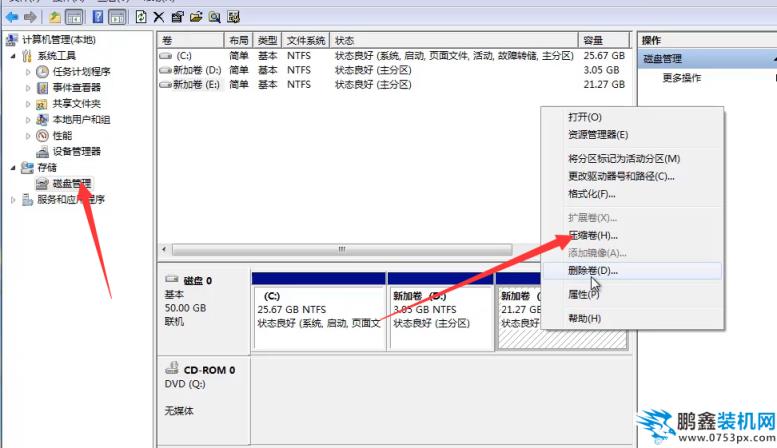Click the black X delete toolbar icon
The width and height of the screenshot is (777, 448).
click(x=159, y=17)
